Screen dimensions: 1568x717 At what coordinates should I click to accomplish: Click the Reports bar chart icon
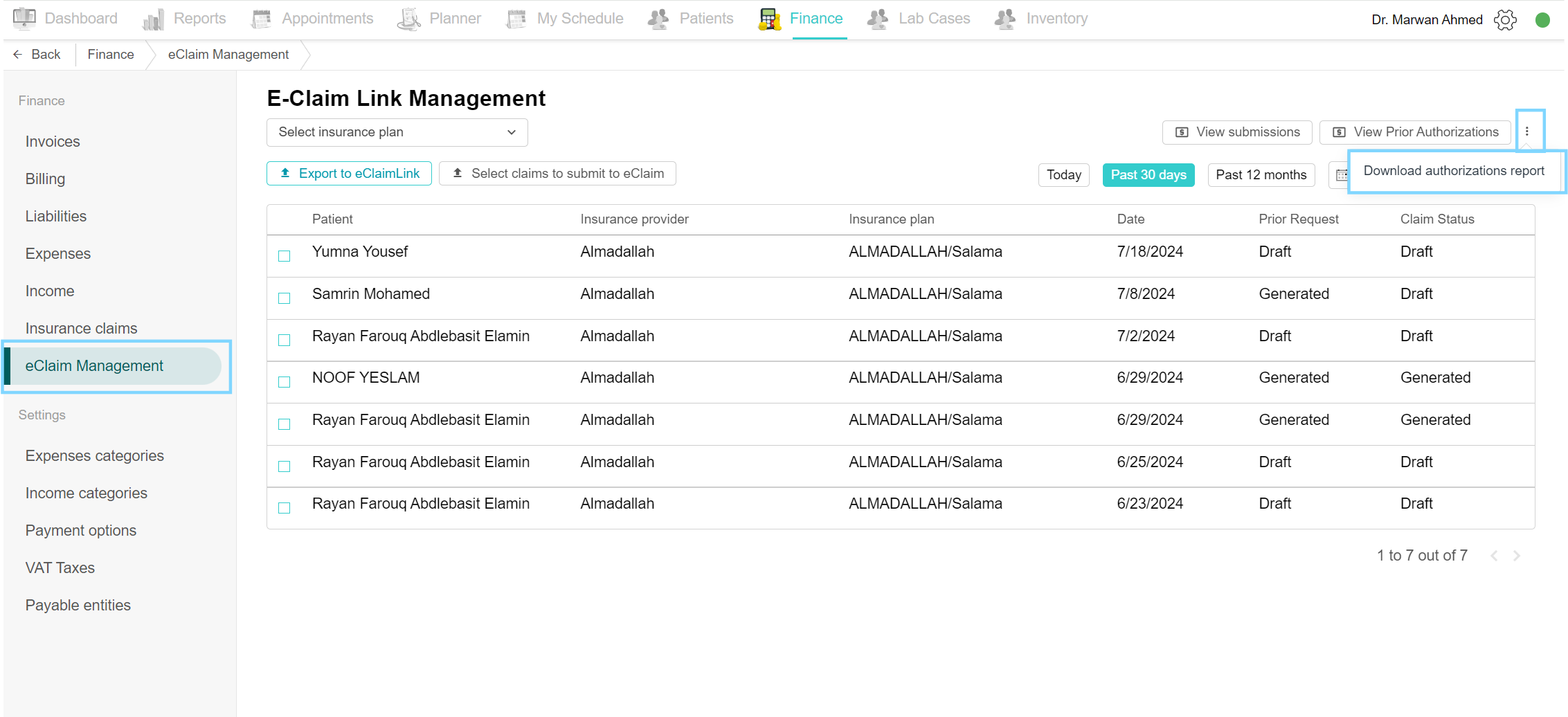point(153,19)
